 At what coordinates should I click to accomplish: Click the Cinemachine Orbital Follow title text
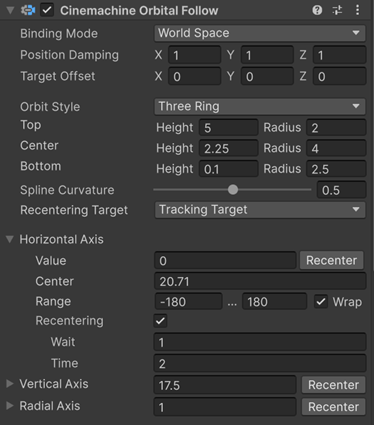(139, 11)
